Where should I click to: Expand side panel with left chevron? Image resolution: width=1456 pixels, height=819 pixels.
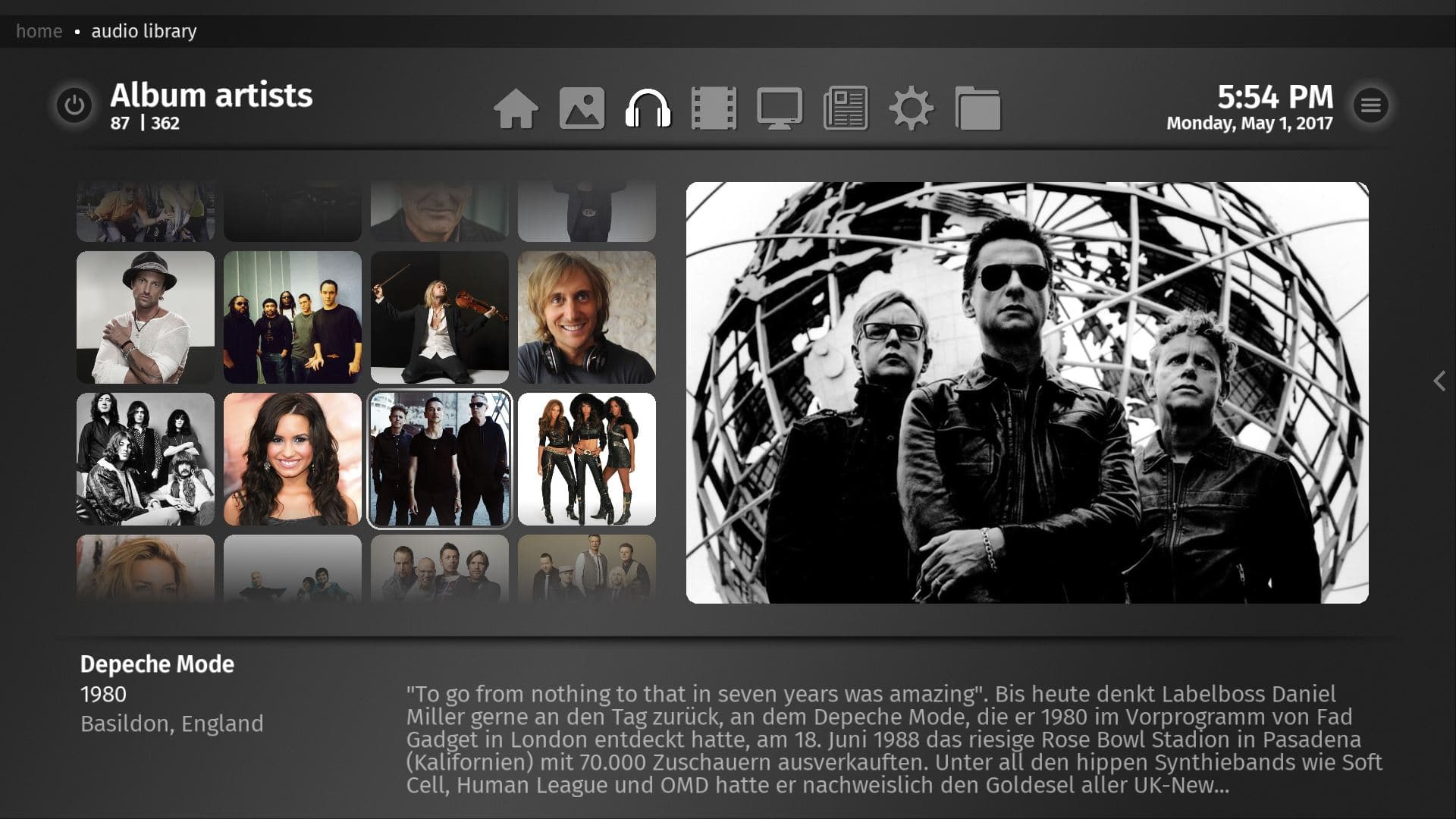pos(1439,381)
